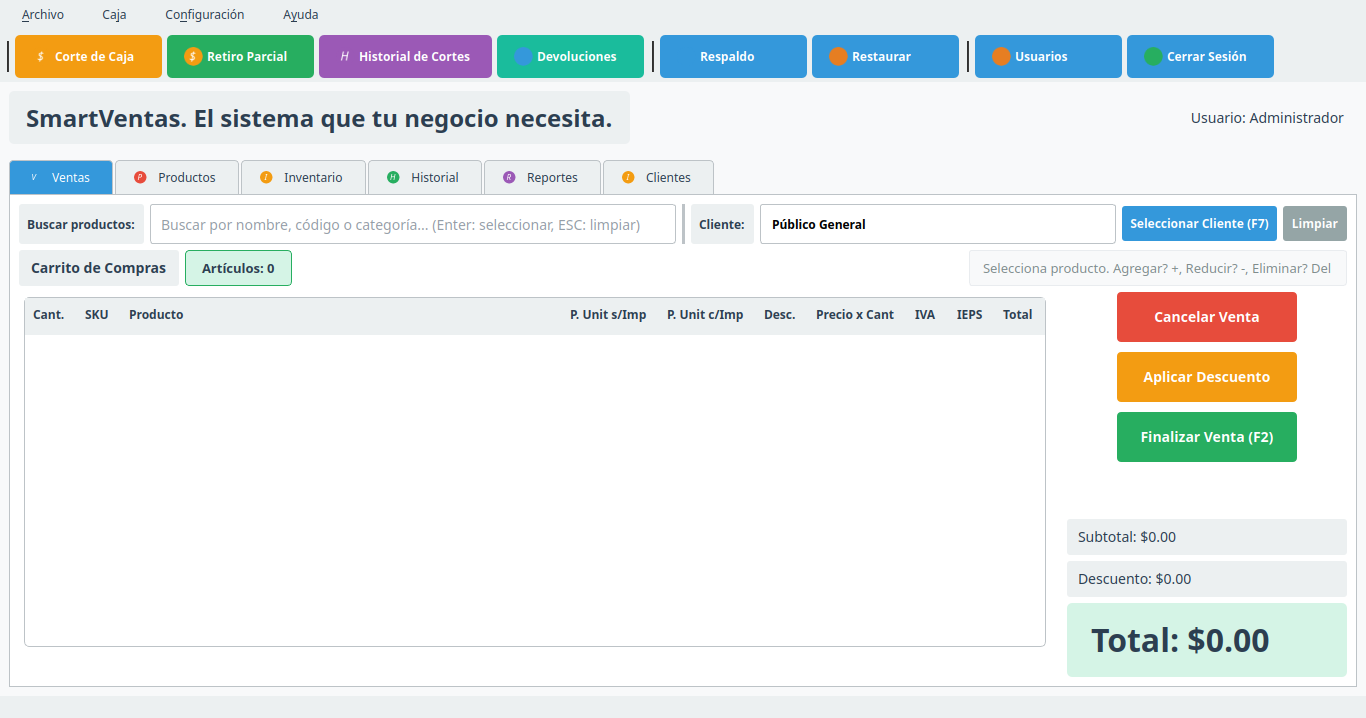This screenshot has height=718, width=1366.
Task: Click the P. Unit c/Imp column header
Action: [x=705, y=315]
